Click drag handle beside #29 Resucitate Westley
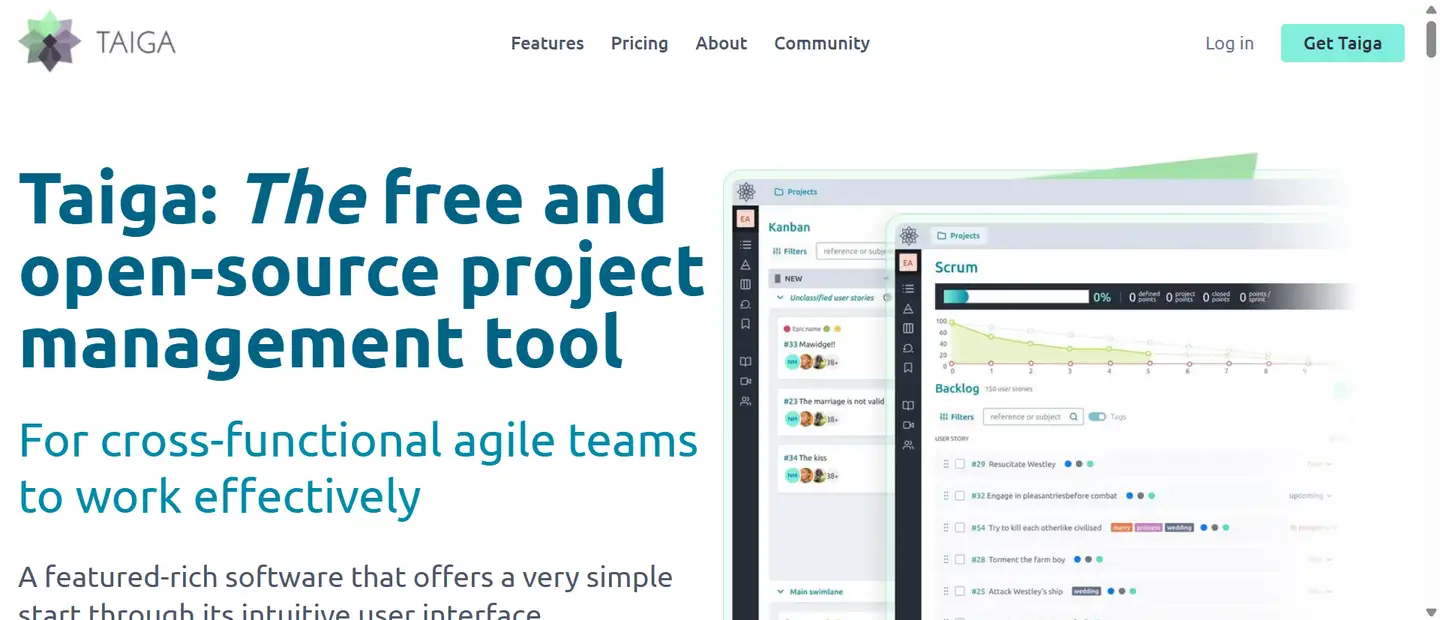The height and width of the screenshot is (620, 1440). (945, 464)
